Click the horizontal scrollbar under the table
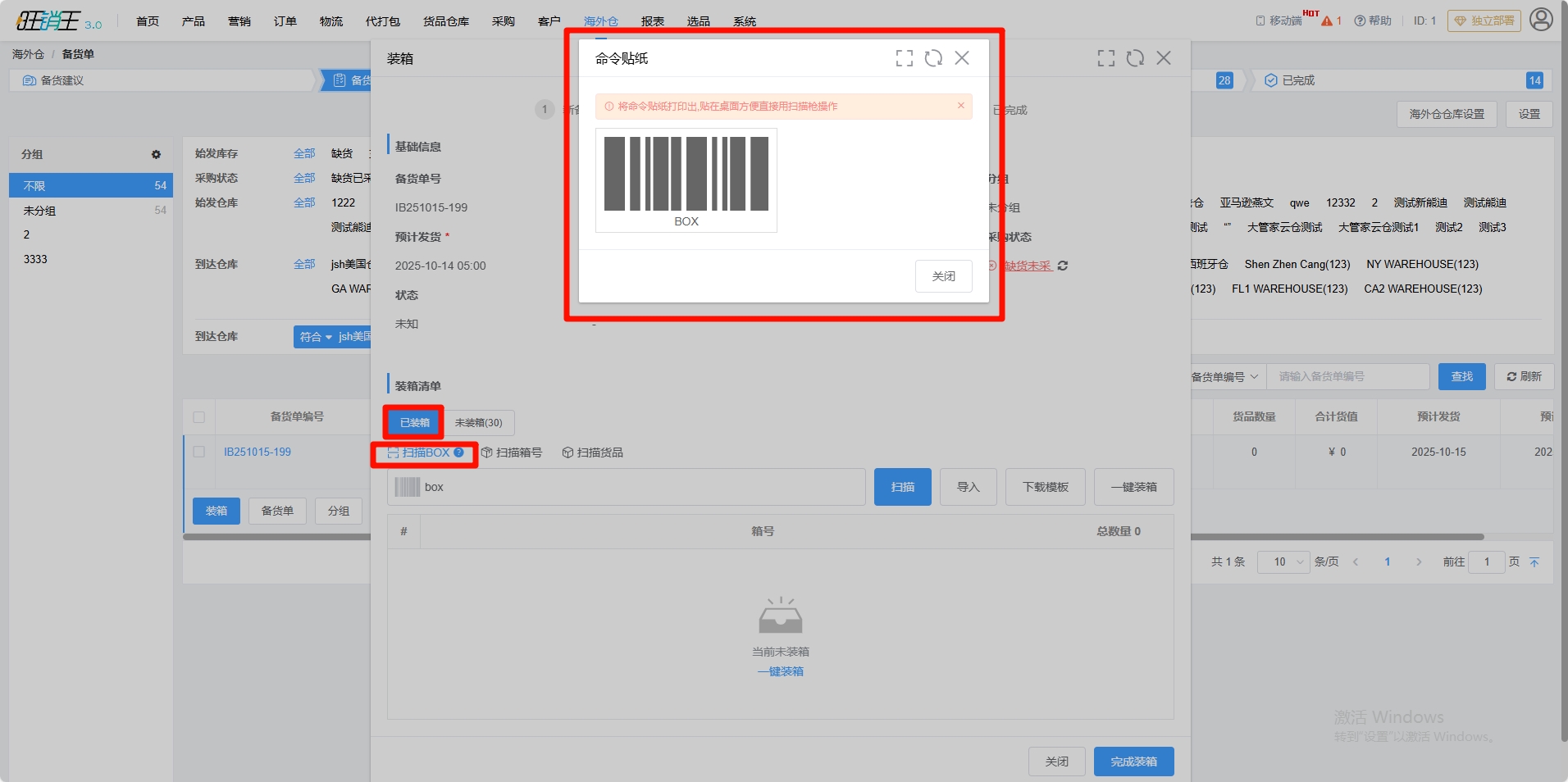This screenshot has width=1568, height=782. pyautogui.click(x=1337, y=537)
